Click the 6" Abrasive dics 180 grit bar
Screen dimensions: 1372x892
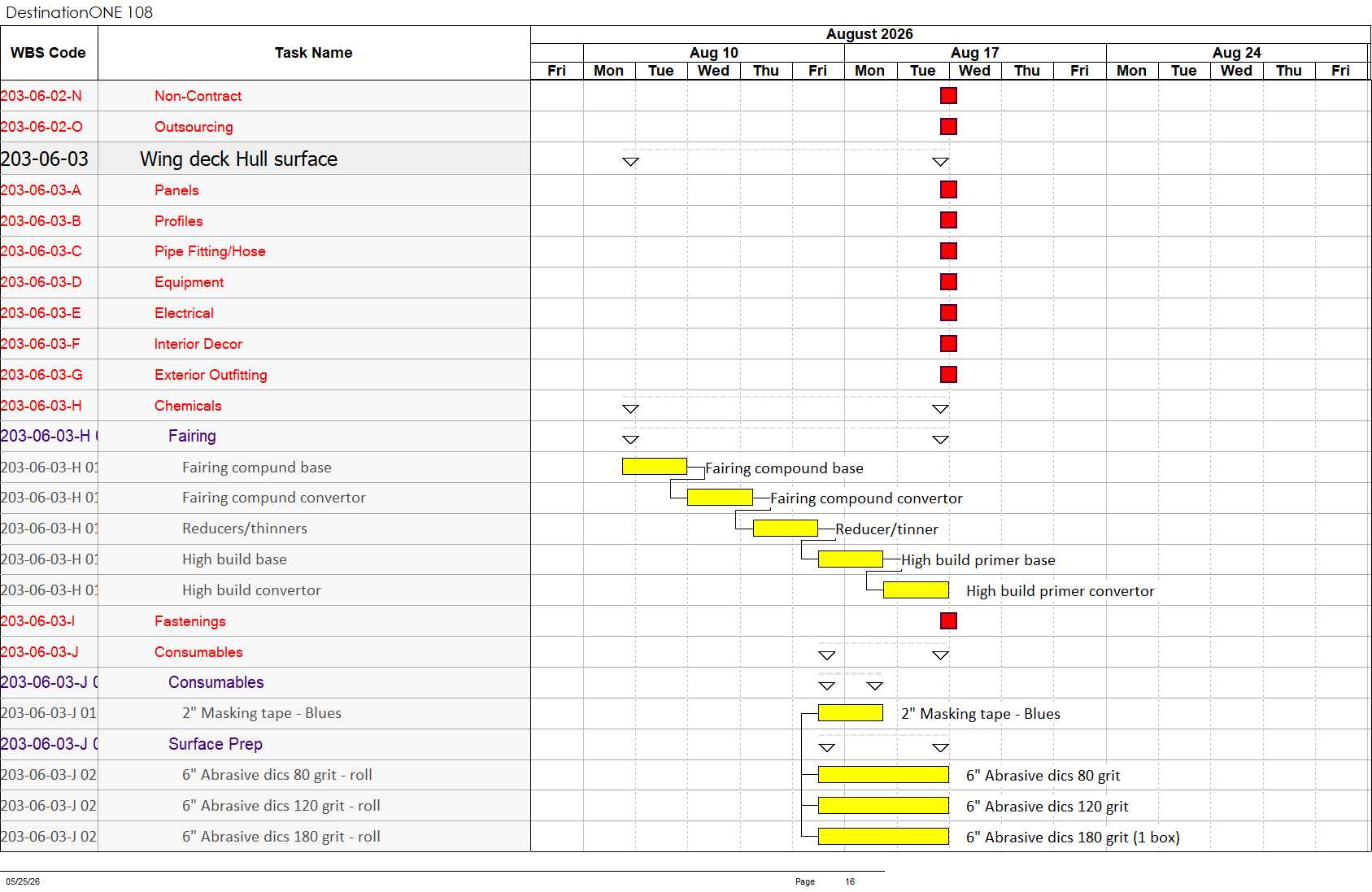click(883, 837)
